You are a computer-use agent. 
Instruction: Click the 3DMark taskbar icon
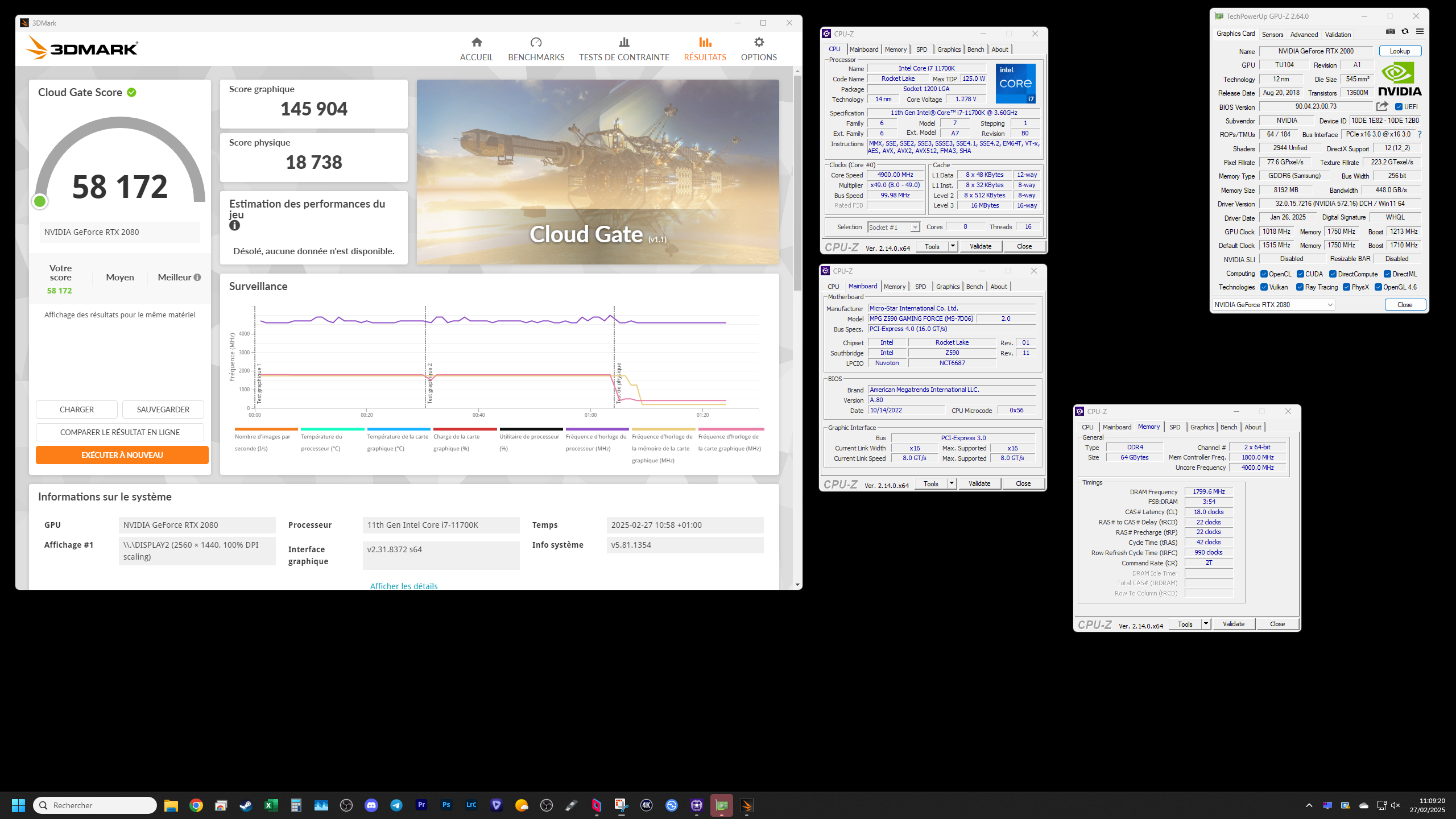click(747, 805)
